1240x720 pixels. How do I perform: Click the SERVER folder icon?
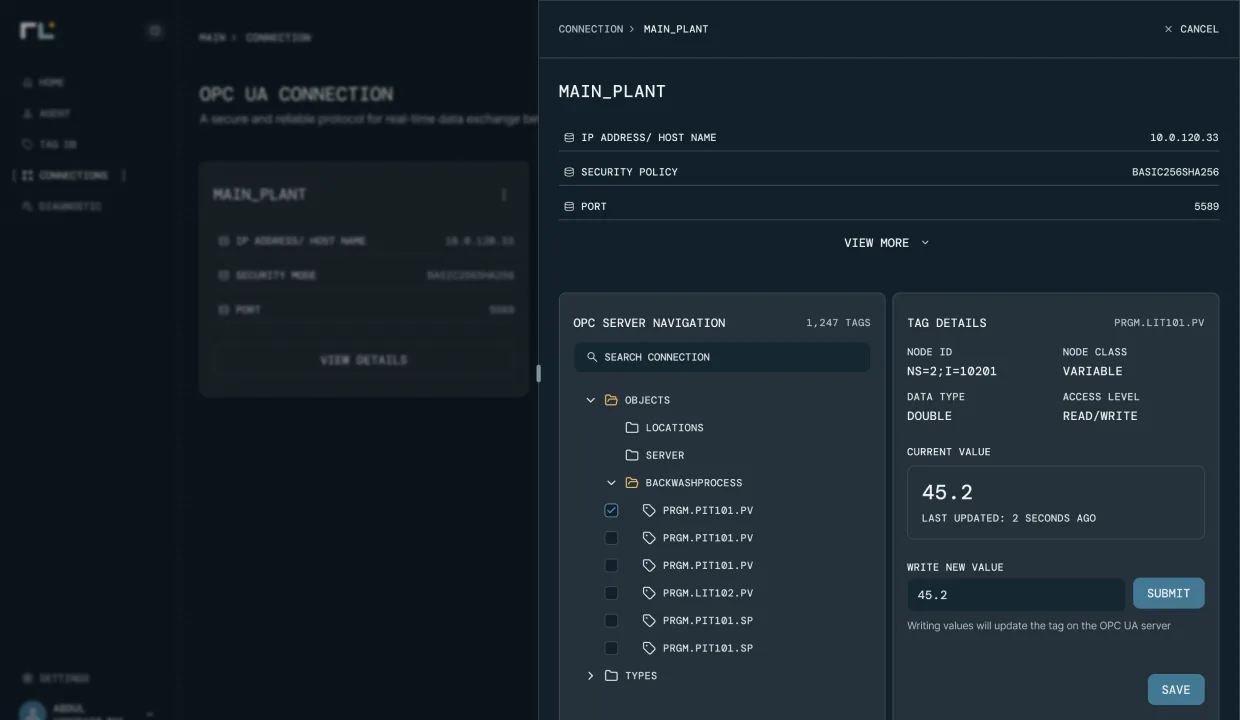[632, 455]
